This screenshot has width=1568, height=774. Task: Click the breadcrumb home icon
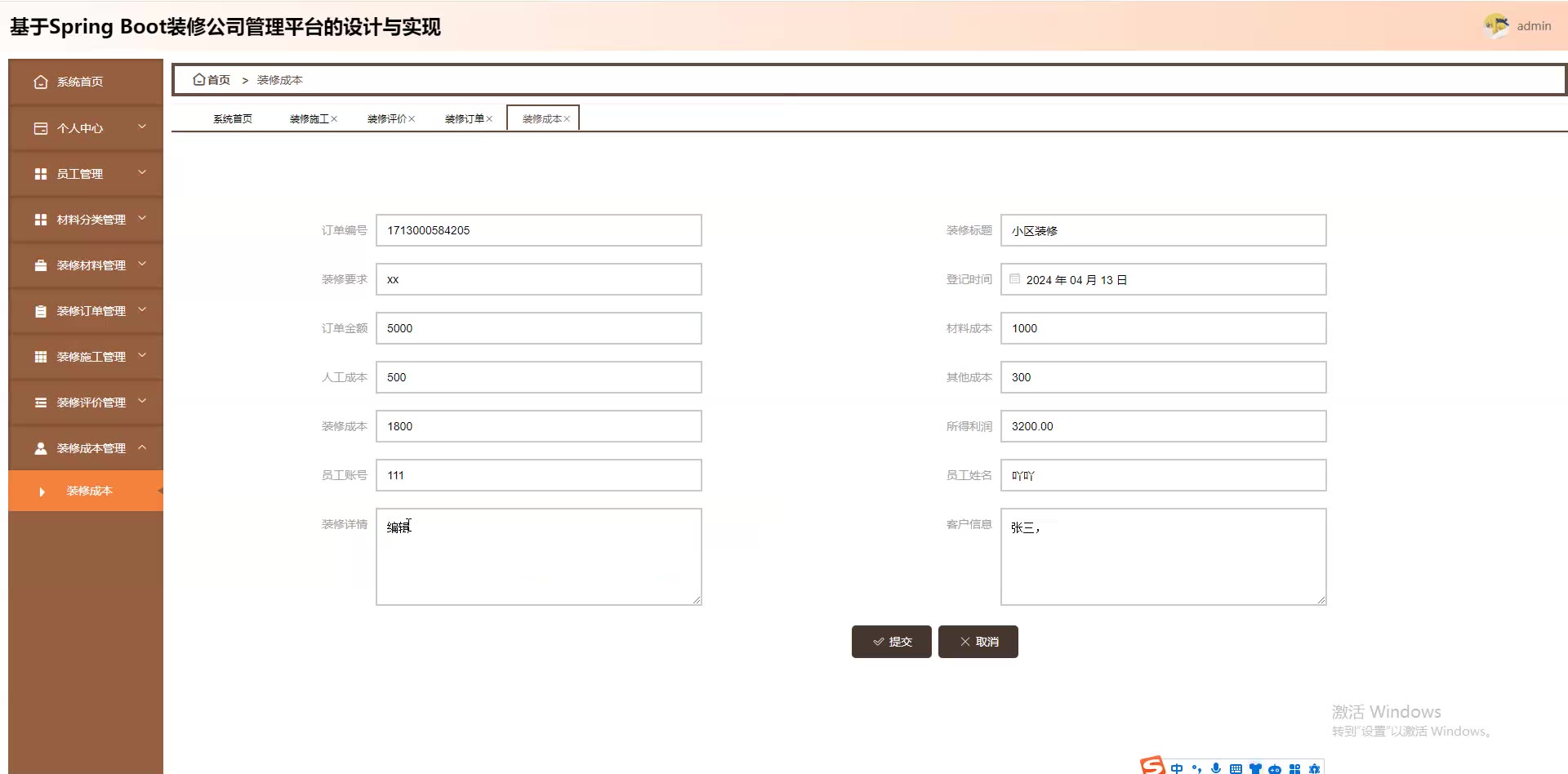tap(198, 79)
